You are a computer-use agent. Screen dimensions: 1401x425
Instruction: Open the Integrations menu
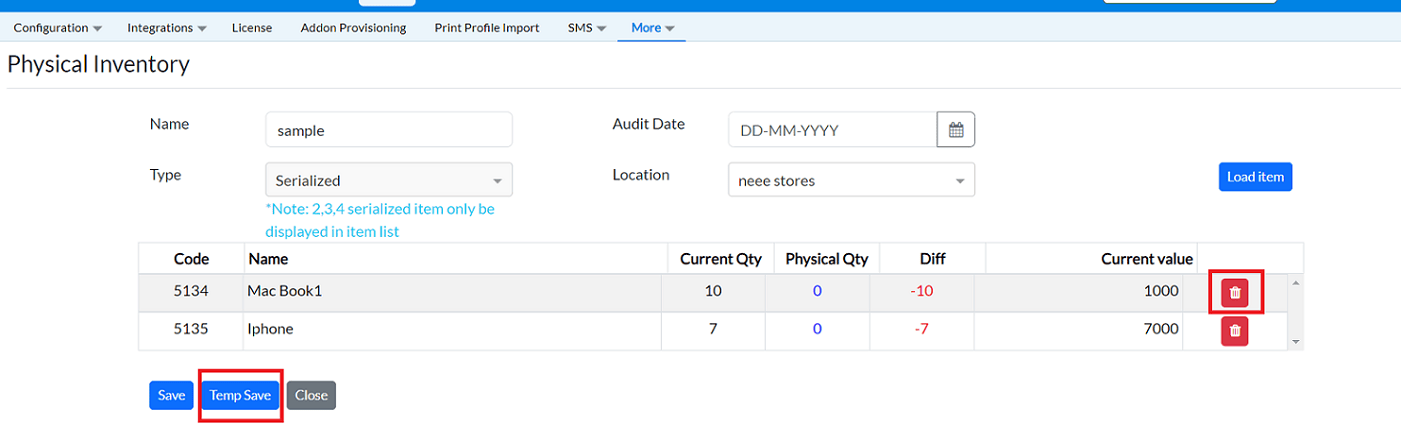click(x=167, y=28)
